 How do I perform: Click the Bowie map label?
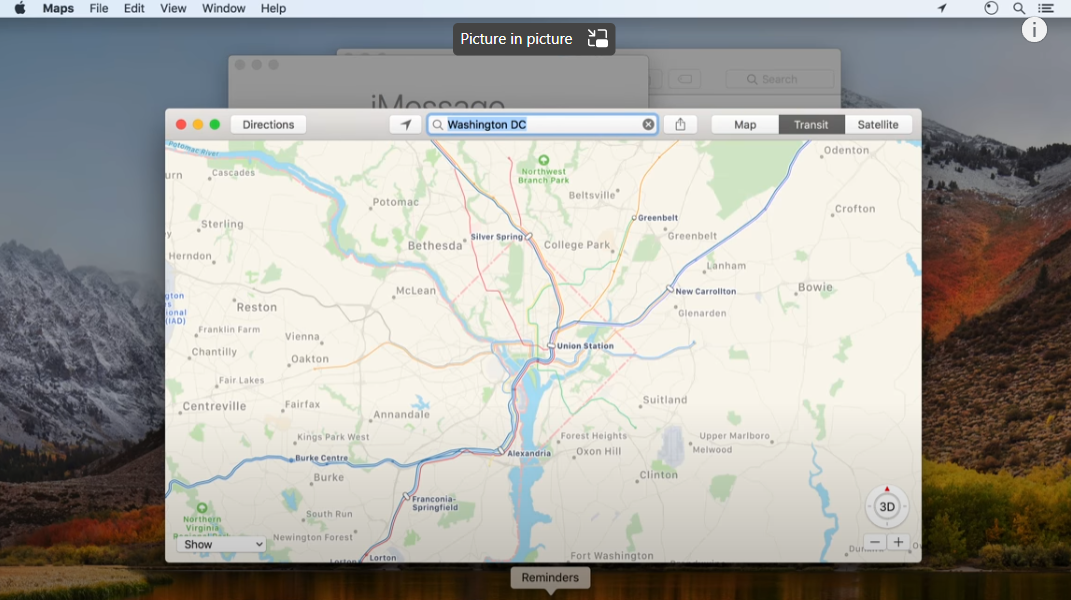pos(816,287)
